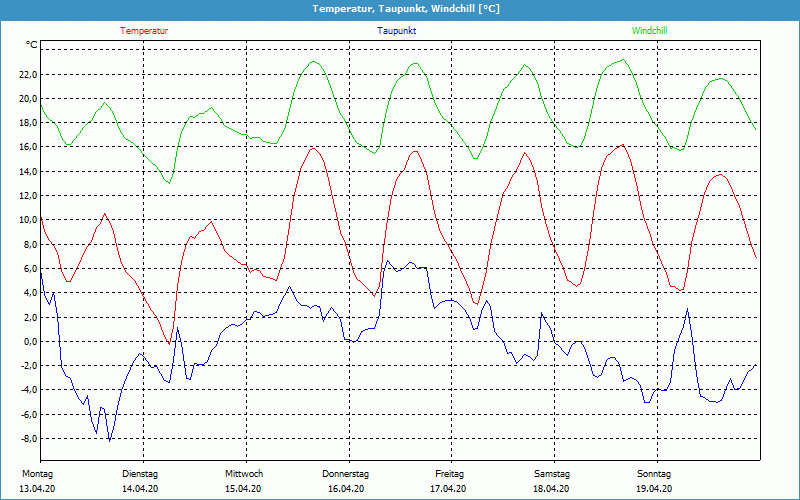
Task: Click the 14,0 y-axis value
Action: (28, 171)
